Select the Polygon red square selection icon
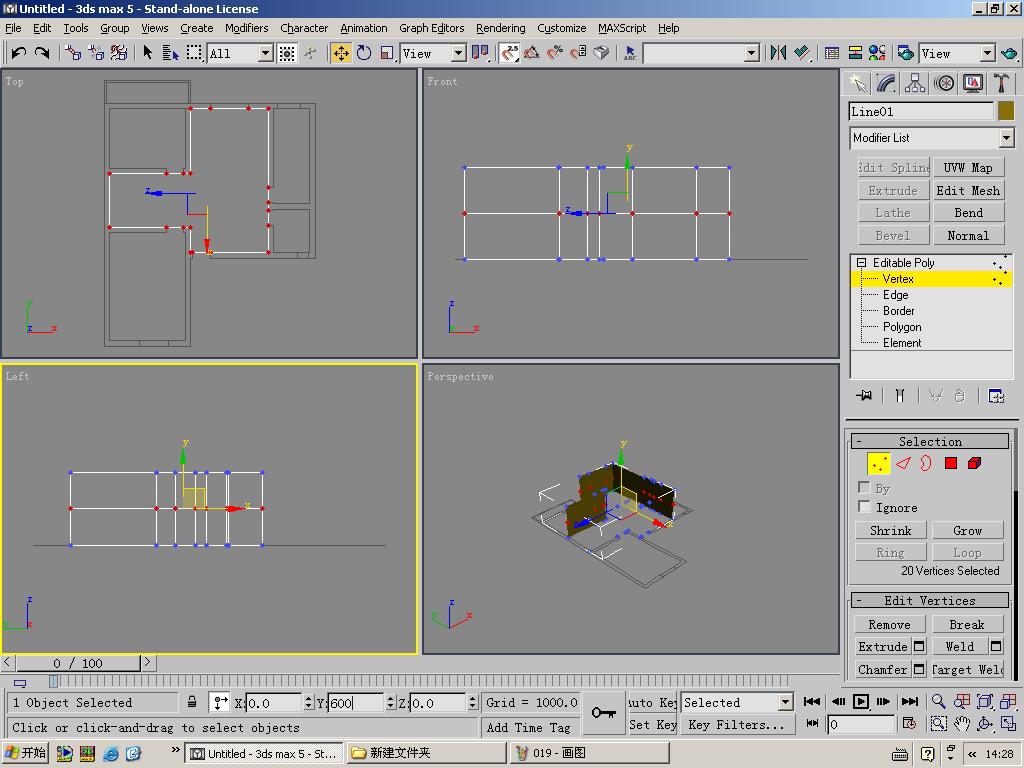The width and height of the screenshot is (1024, 768). (x=951, y=464)
